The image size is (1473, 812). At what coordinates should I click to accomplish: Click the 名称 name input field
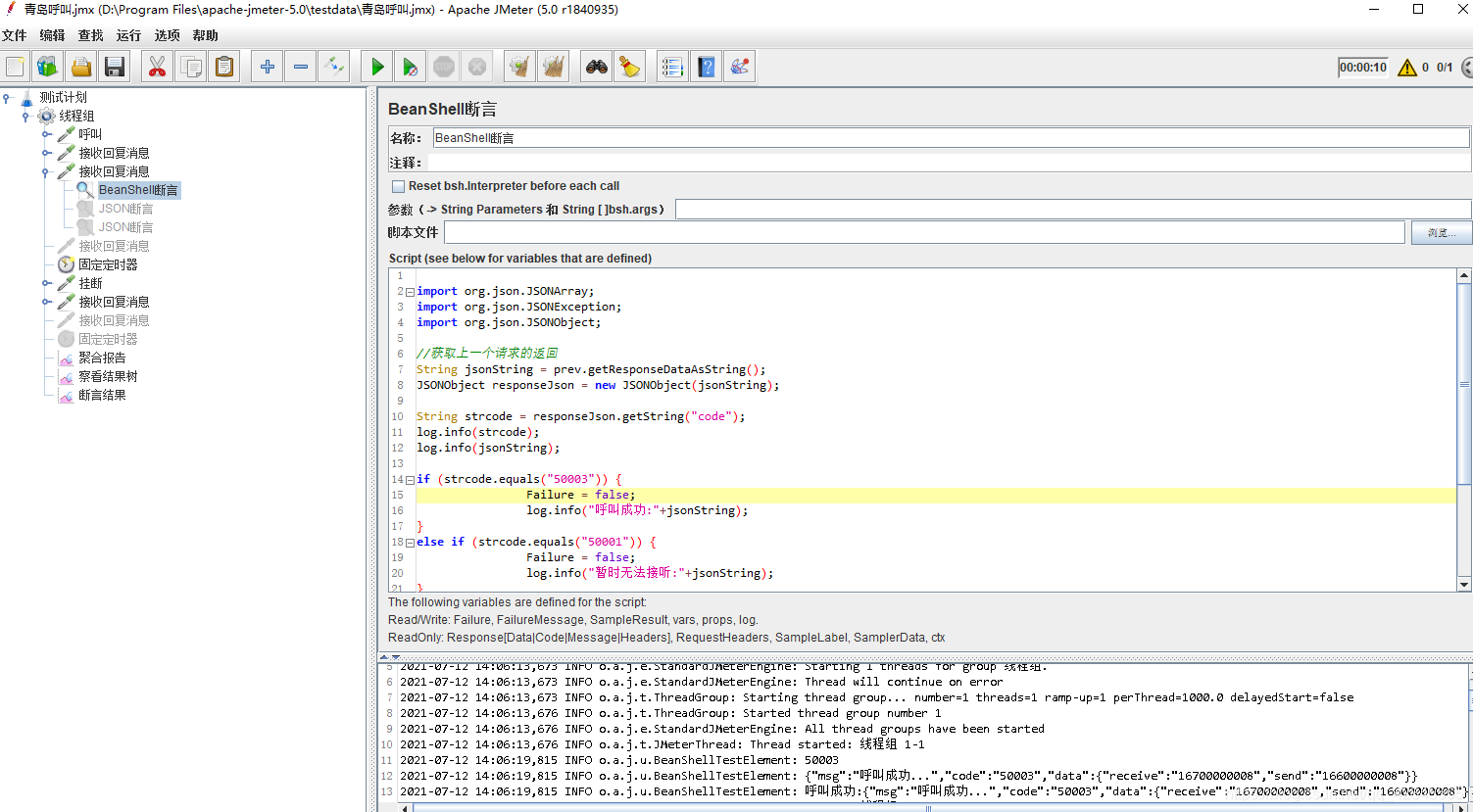[951, 138]
